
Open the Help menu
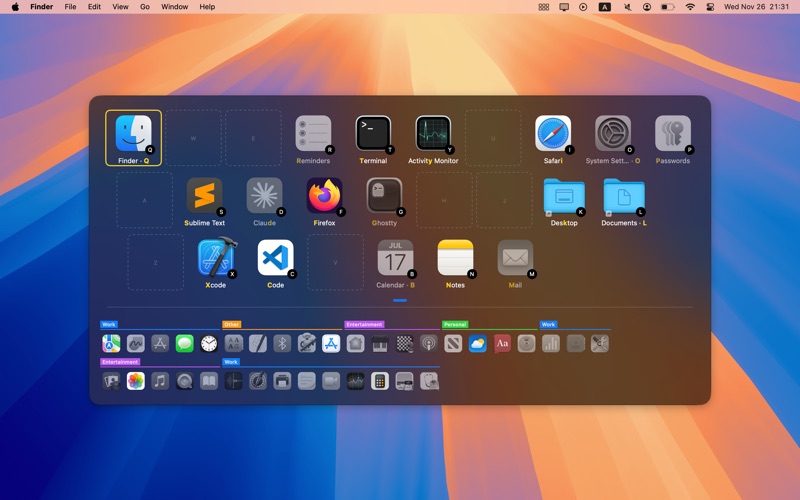click(x=207, y=7)
